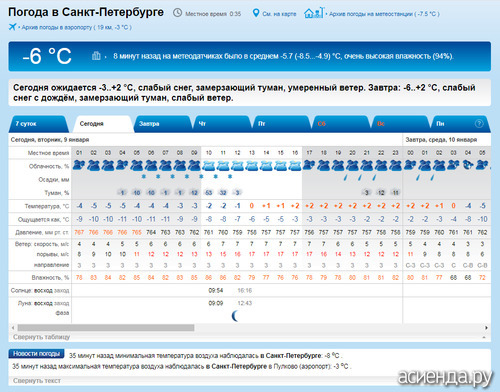
Task: Click the map pin icon
Action: (x=256, y=13)
